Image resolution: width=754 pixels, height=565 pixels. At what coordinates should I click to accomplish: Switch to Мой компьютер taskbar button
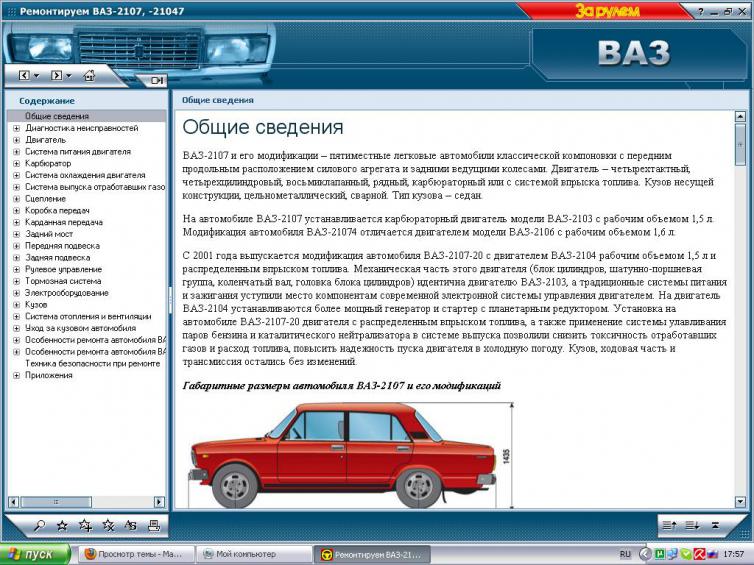(254, 554)
